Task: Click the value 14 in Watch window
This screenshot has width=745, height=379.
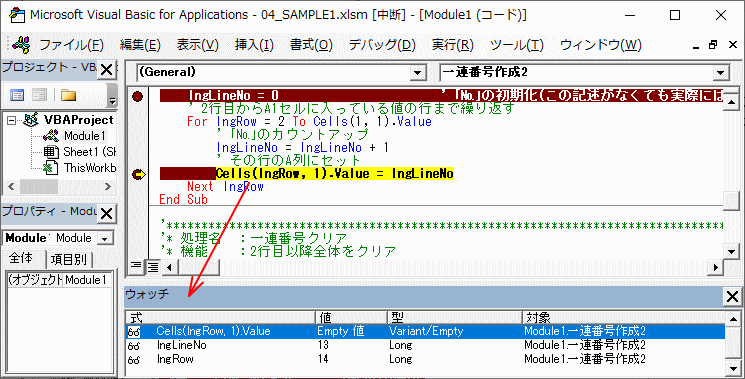Action: click(323, 360)
